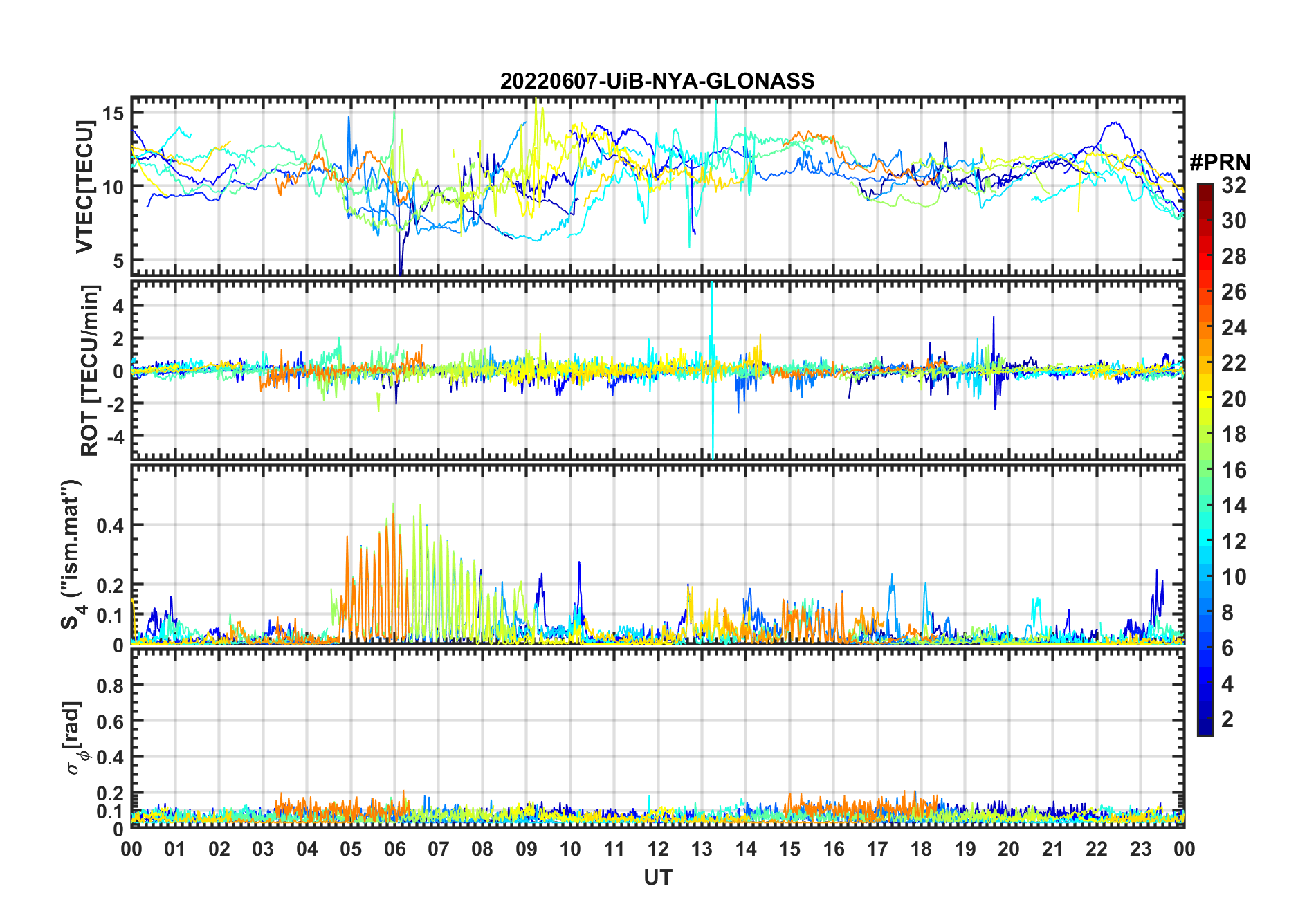Viewport: 1316px width, 920px height.
Task: Click the VTEC[TECU] y-axis label
Action: tap(84, 187)
